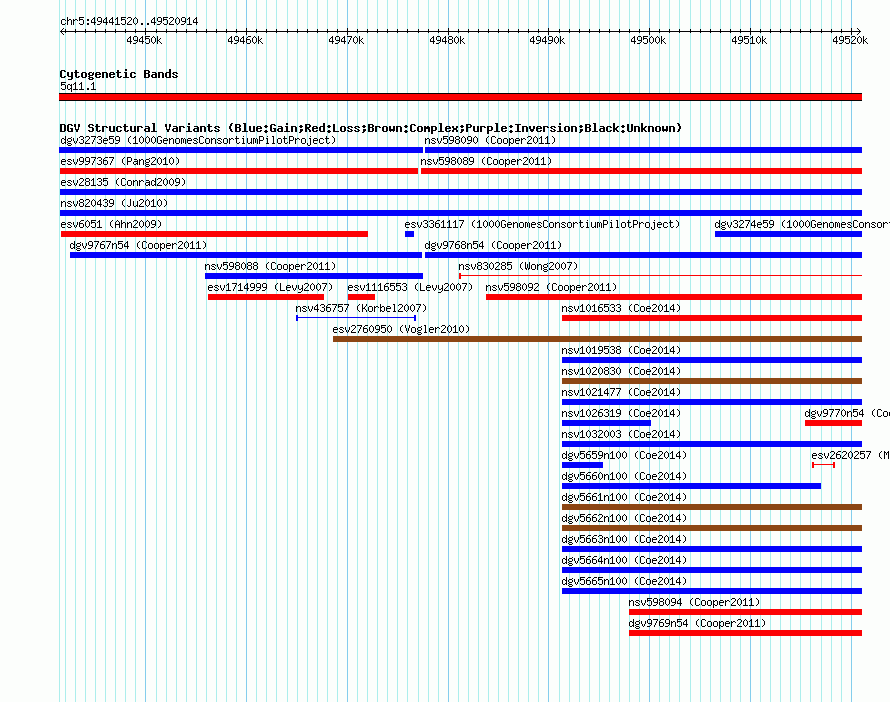Click the 49490k ruler position
890x702 pixels.
(x=547, y=40)
